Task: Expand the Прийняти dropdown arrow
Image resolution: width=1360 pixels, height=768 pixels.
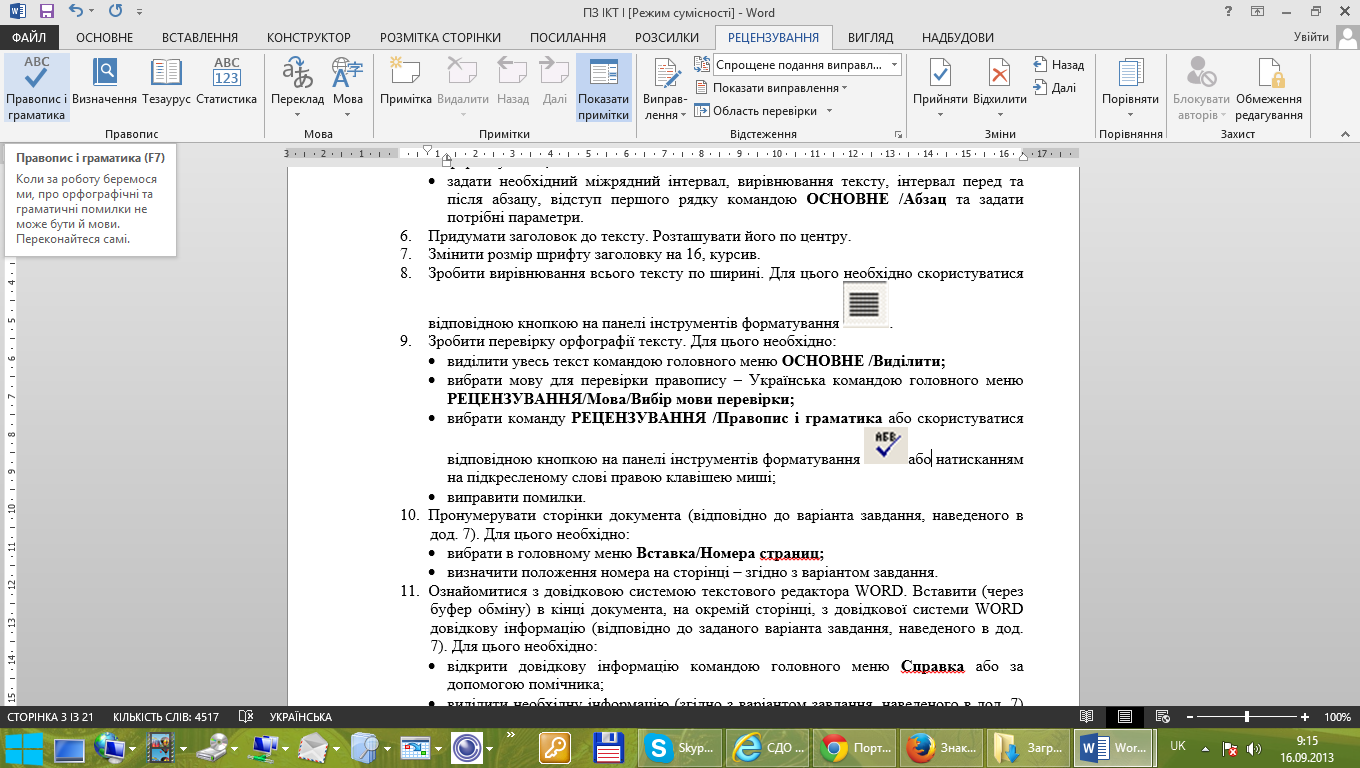Action: click(940, 113)
